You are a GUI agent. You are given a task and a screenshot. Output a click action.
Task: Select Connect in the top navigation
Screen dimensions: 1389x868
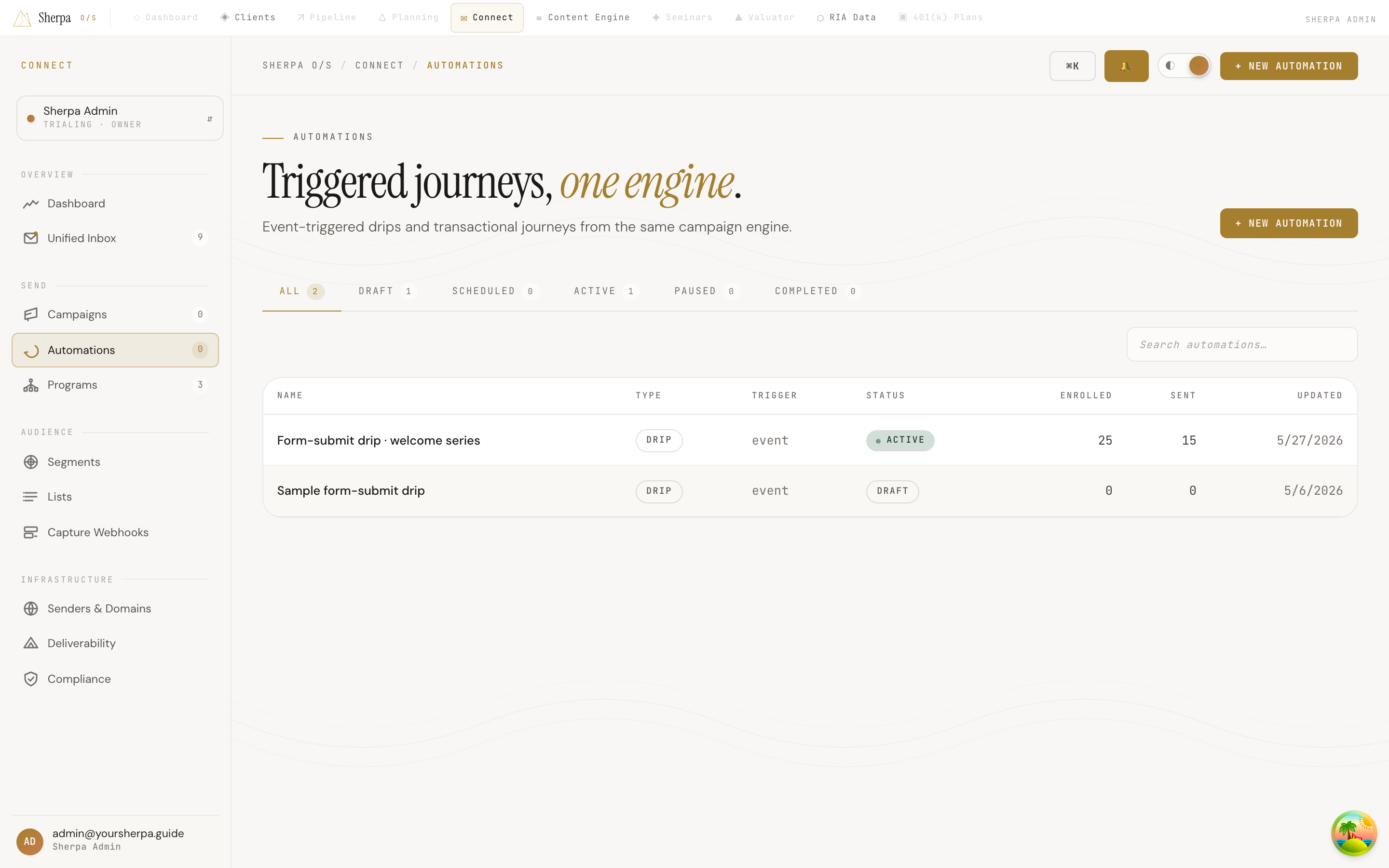coord(487,18)
